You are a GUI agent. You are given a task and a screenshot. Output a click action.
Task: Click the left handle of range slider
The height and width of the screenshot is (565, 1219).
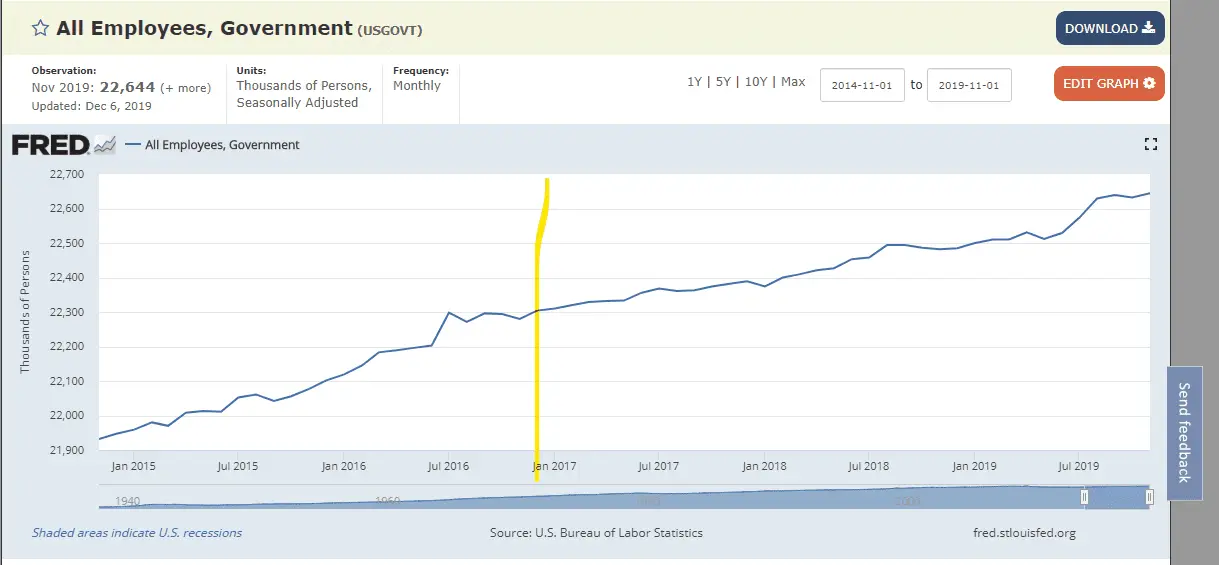(1084, 497)
